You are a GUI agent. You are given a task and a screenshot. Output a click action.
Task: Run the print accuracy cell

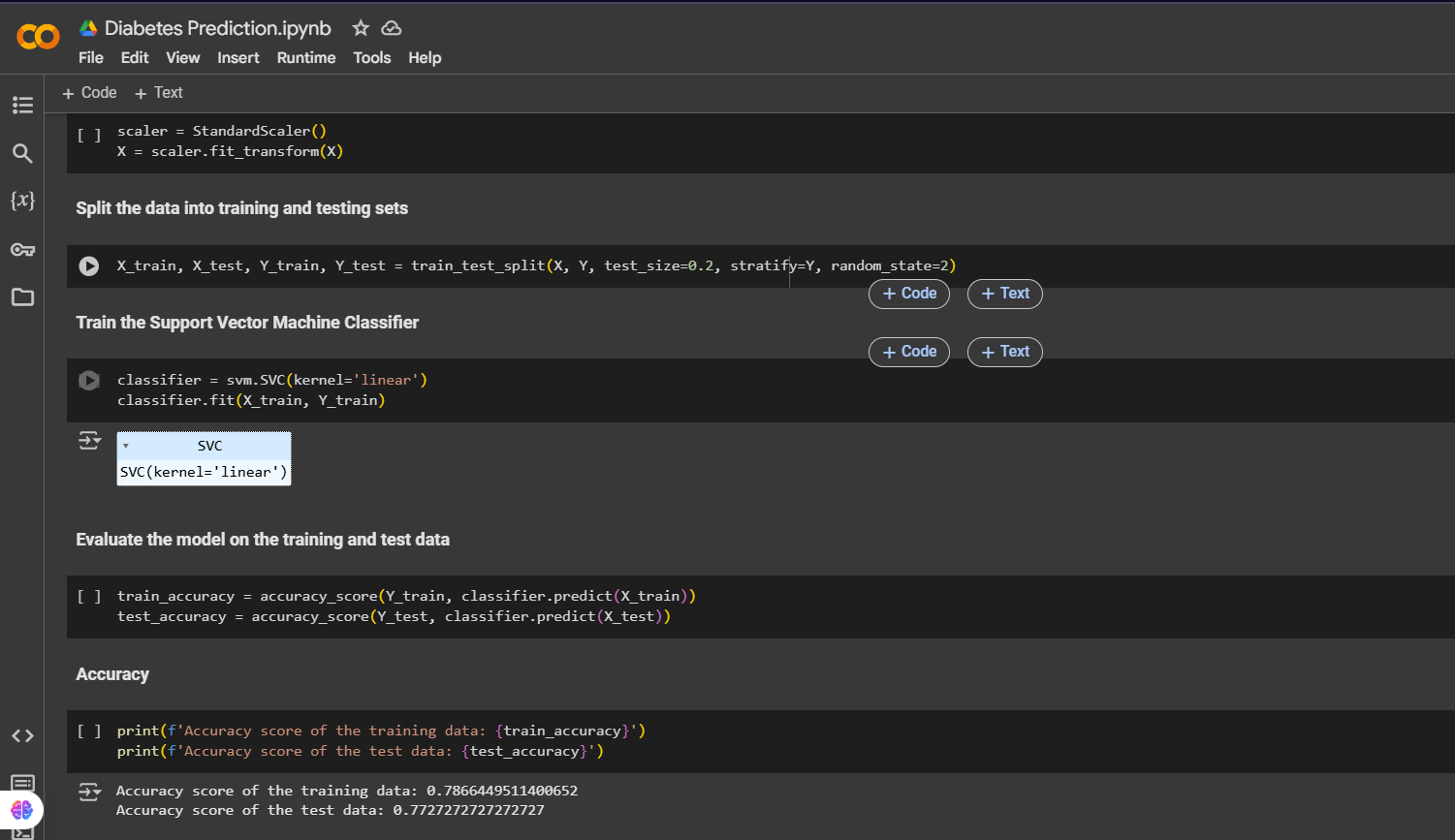pyautogui.click(x=89, y=731)
